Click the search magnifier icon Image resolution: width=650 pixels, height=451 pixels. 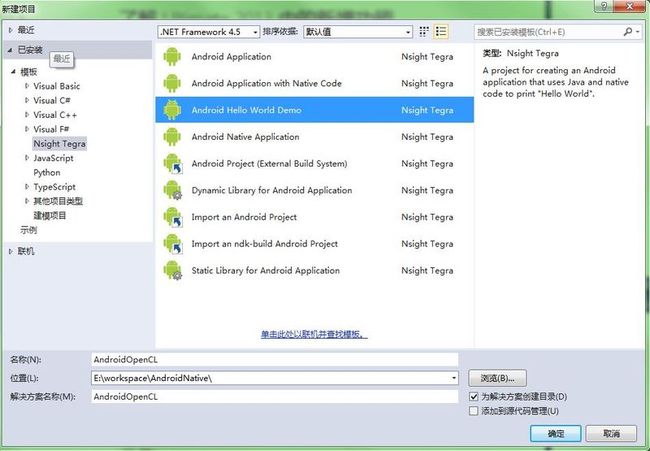[628, 32]
